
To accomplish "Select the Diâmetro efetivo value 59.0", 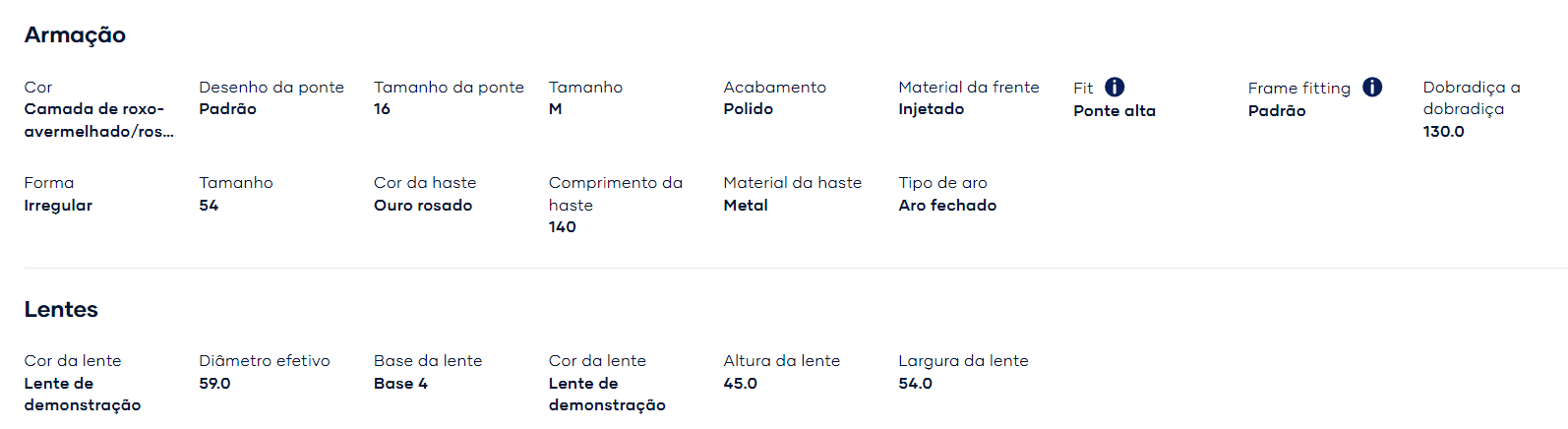I will (214, 384).
